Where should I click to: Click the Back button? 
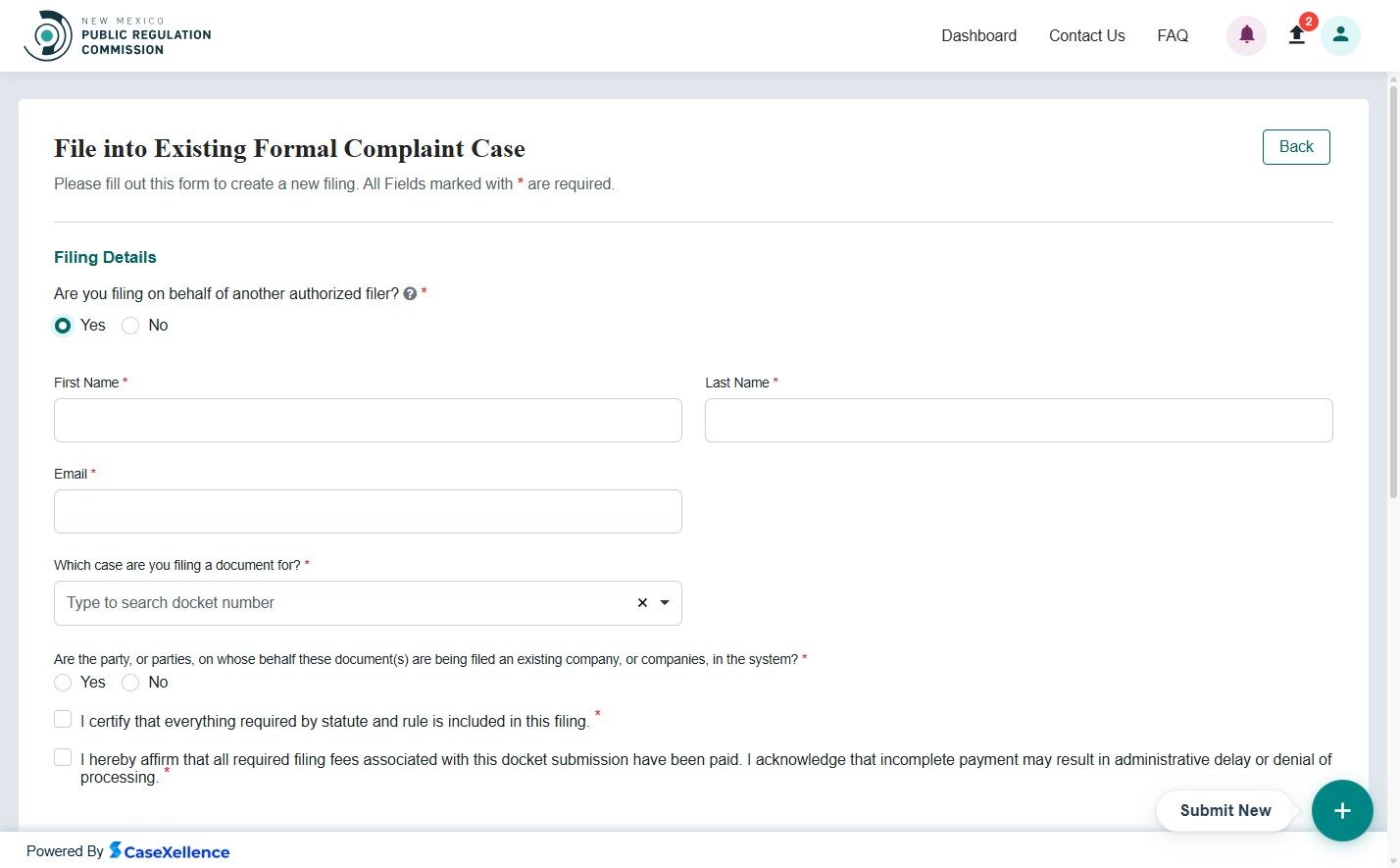point(1296,147)
